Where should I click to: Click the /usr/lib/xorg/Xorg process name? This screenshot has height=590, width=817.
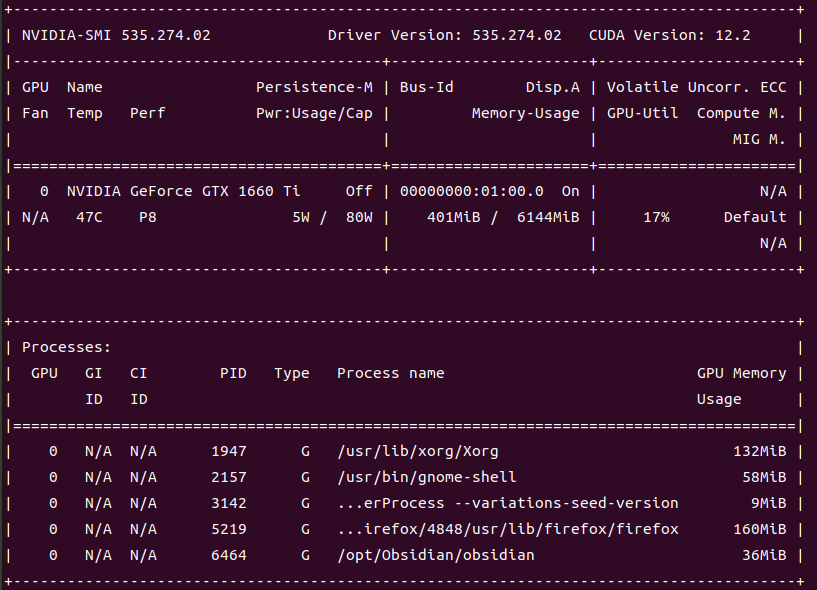tap(417, 451)
